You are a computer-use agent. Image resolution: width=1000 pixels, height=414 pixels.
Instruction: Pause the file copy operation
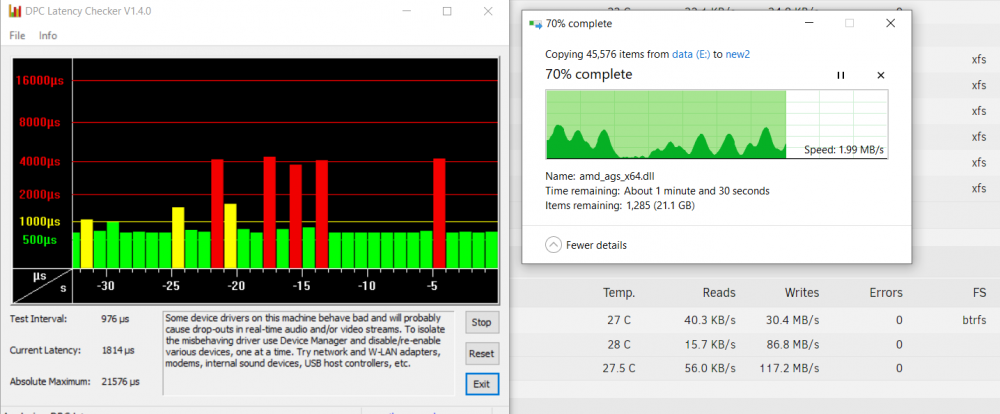[841, 75]
